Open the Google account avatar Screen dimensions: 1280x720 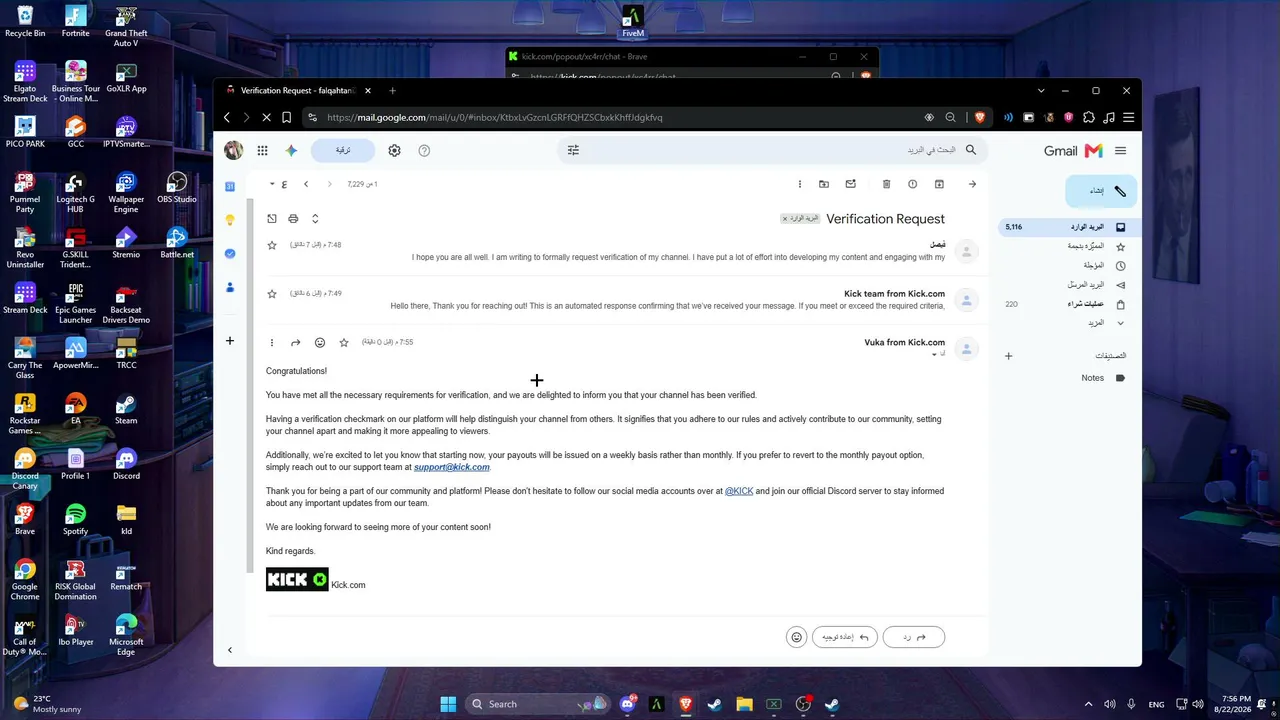pyautogui.click(x=234, y=150)
